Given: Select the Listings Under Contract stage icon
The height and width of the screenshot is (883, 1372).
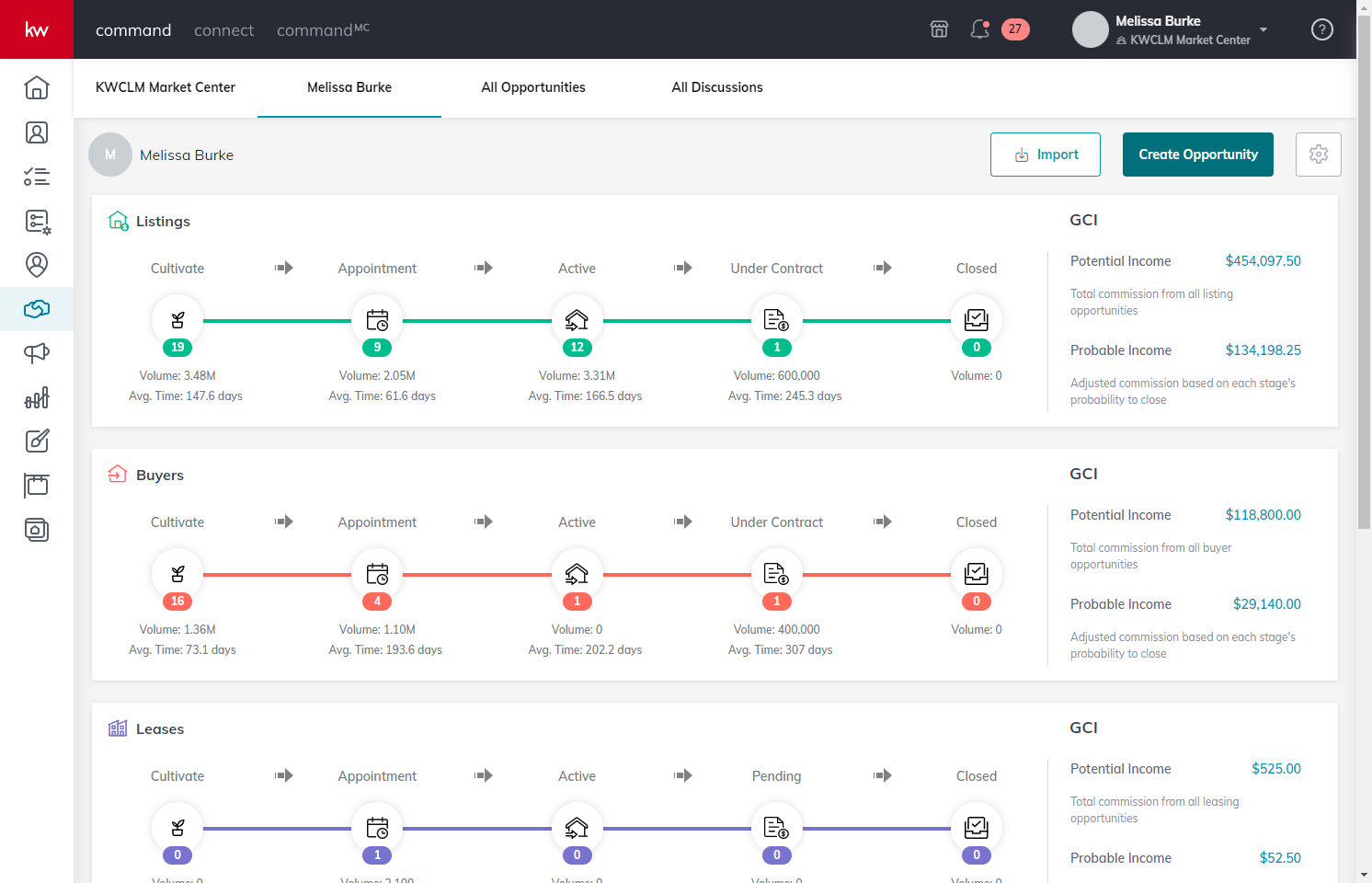Looking at the screenshot, I should click(777, 320).
